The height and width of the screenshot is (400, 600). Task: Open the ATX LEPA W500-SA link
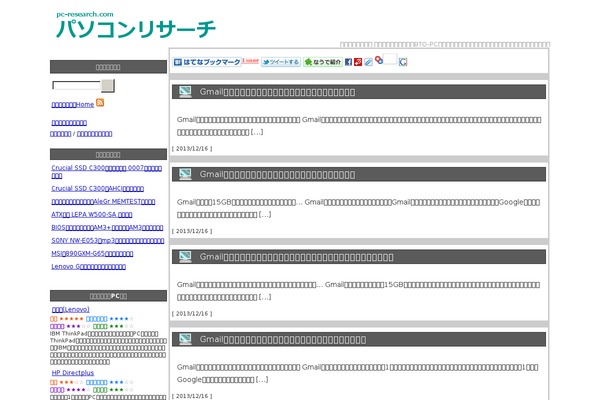(x=92, y=215)
